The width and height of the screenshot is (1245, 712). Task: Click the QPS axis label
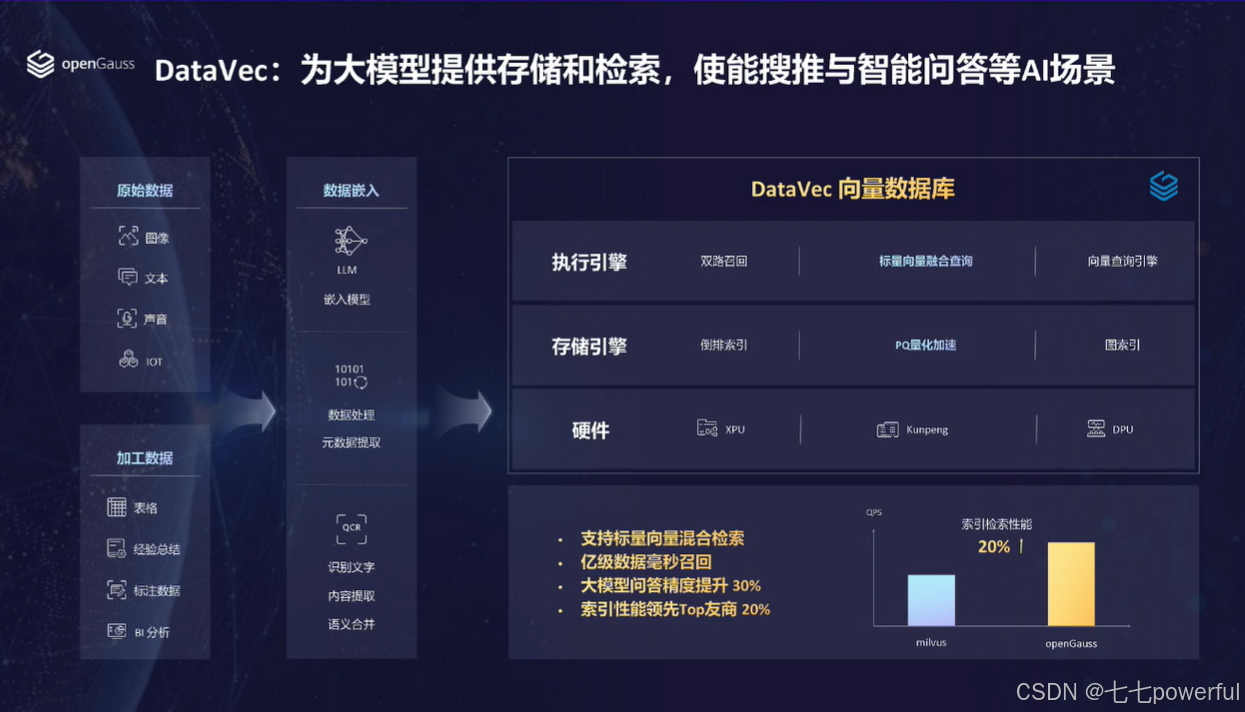(x=874, y=512)
